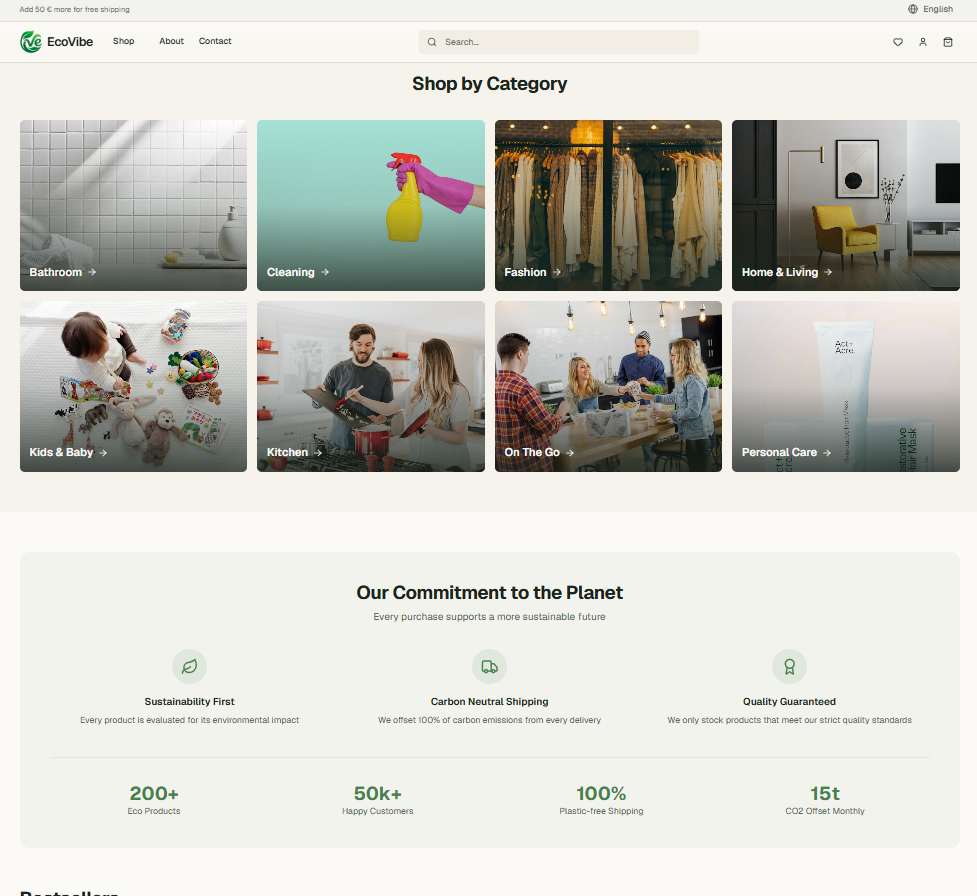Click the EcoVibe brand name
This screenshot has height=896, width=977.
click(70, 42)
